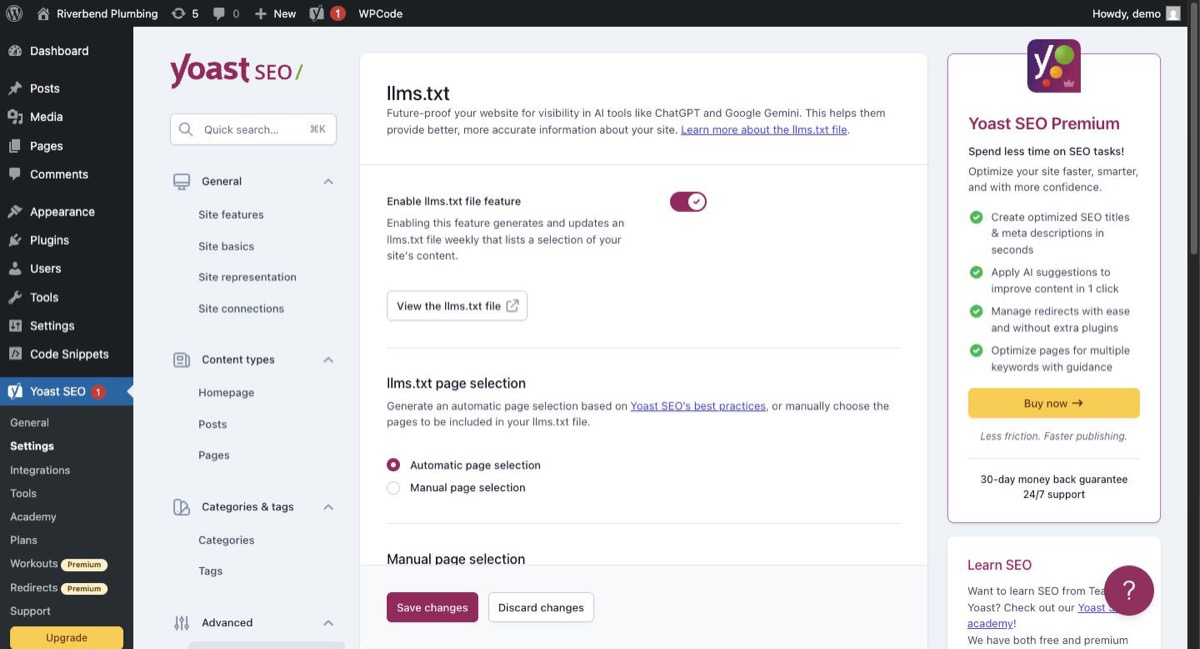Open Site representation settings
1200x649 pixels.
(x=247, y=277)
